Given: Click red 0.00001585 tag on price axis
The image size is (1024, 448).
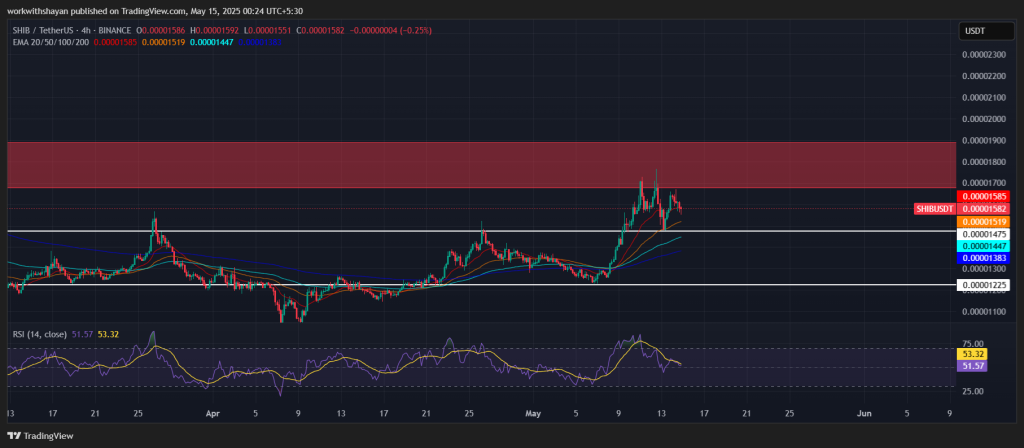Looking at the screenshot, I should point(983,196).
